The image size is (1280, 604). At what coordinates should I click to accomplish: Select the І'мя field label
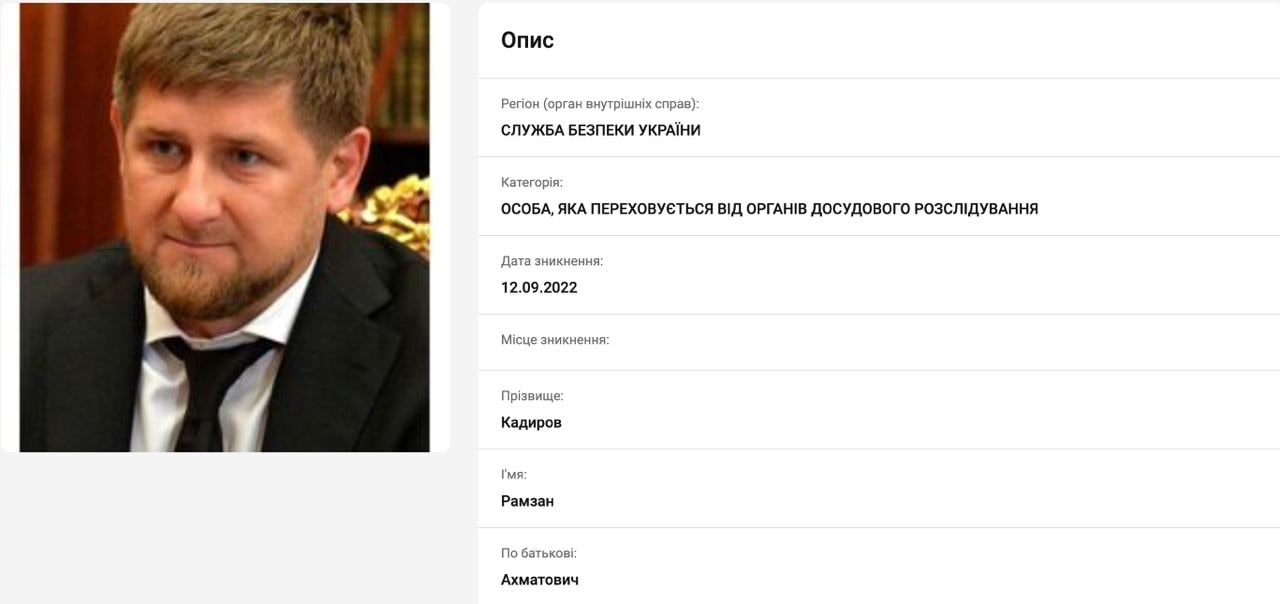[514, 475]
